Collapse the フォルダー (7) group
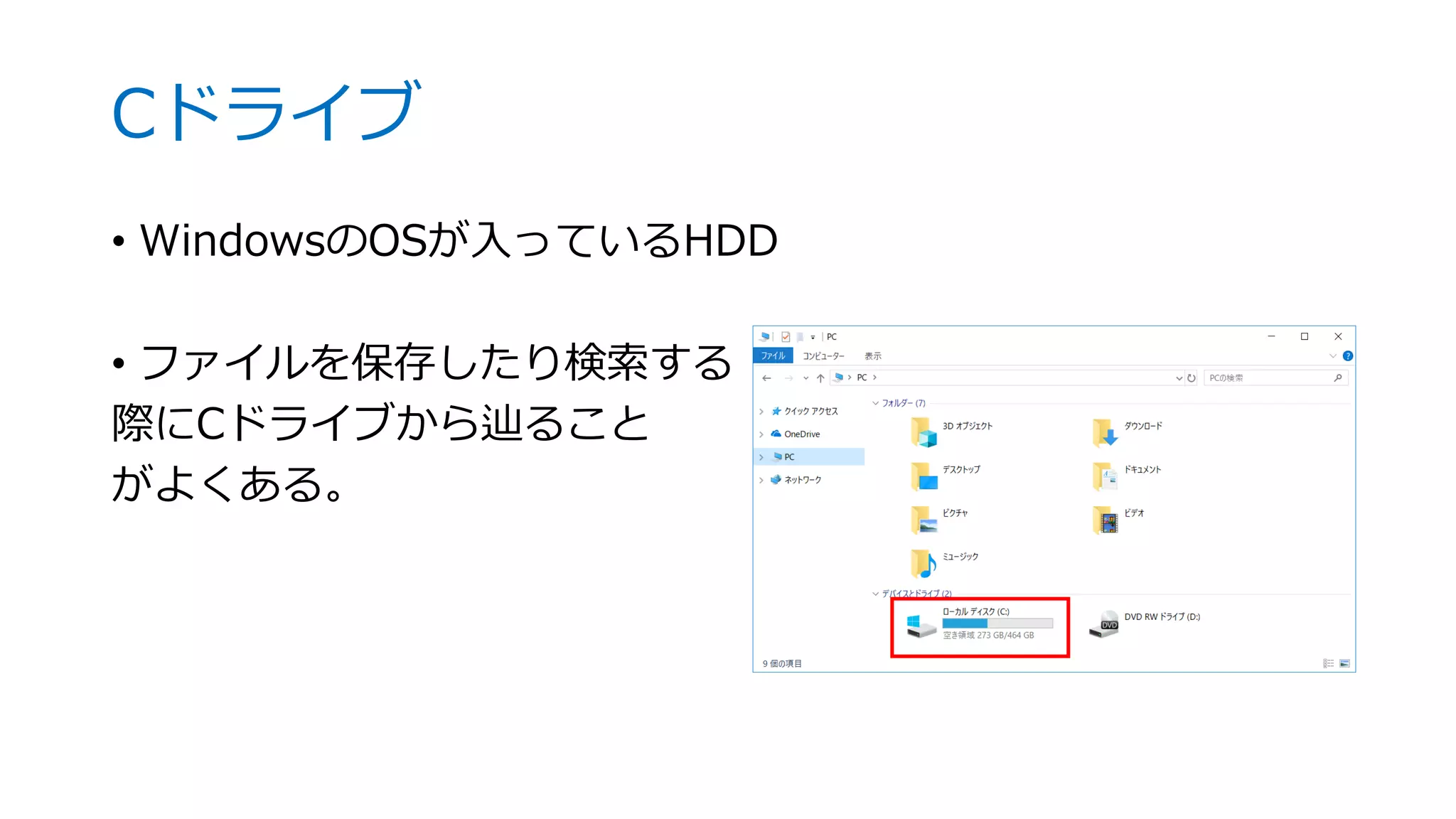Image resolution: width=1456 pixels, height=819 pixels. 875,403
